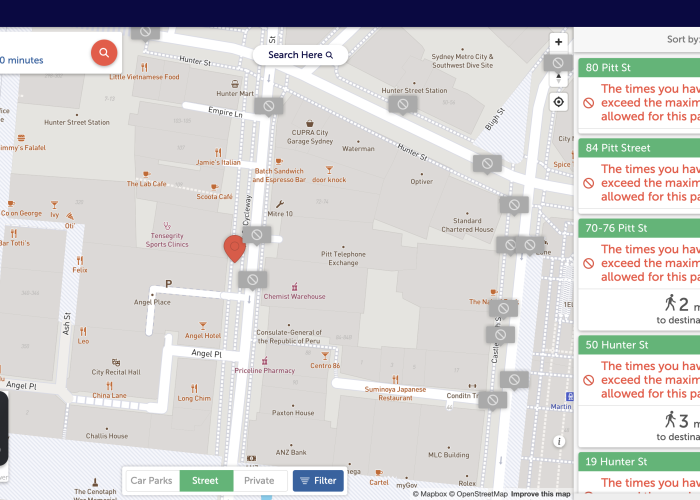
Task: Click the OpenStreetMap attribution link
Action: (x=479, y=494)
